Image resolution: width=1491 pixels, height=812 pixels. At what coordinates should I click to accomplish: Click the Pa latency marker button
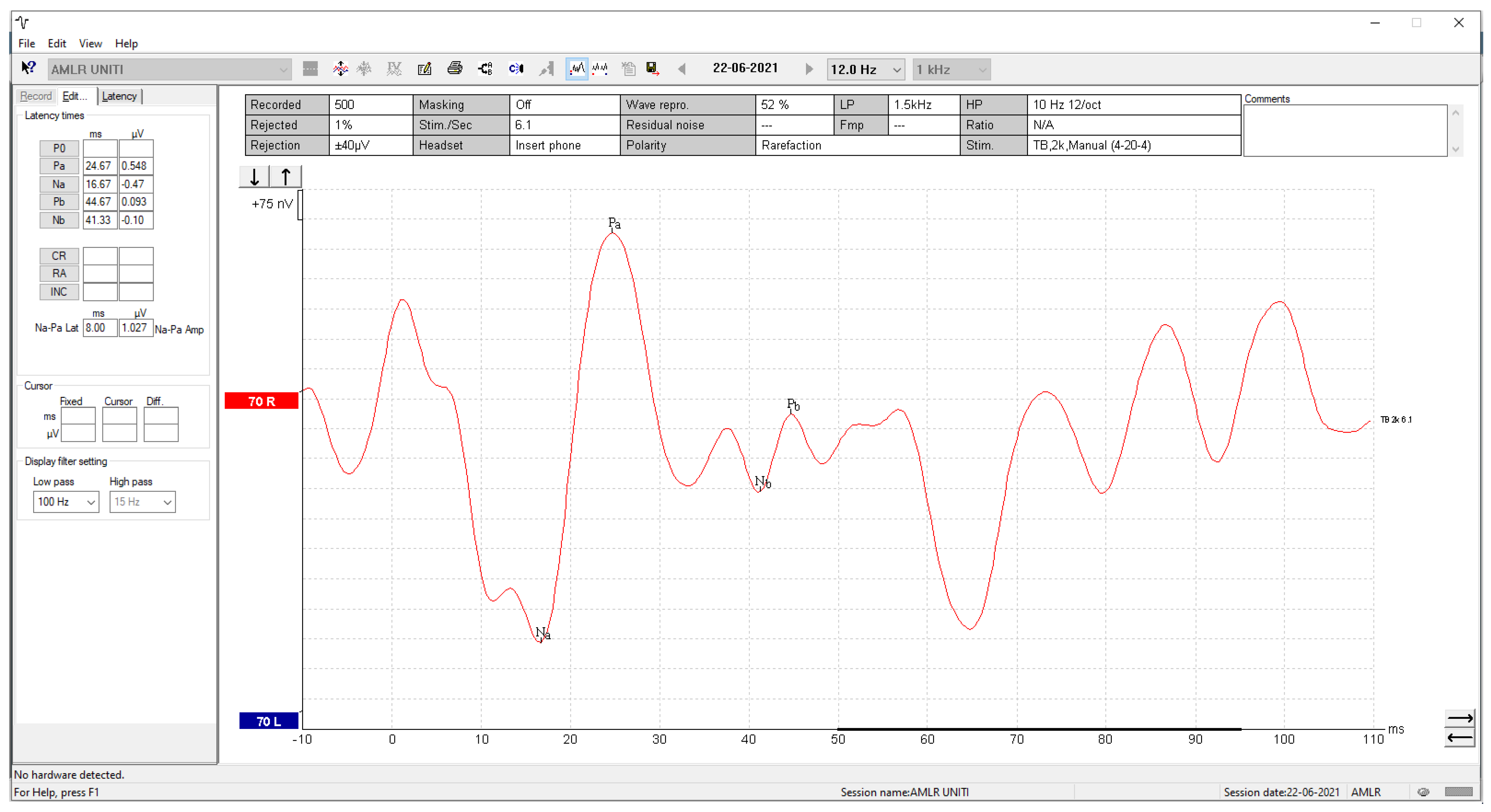[x=59, y=166]
